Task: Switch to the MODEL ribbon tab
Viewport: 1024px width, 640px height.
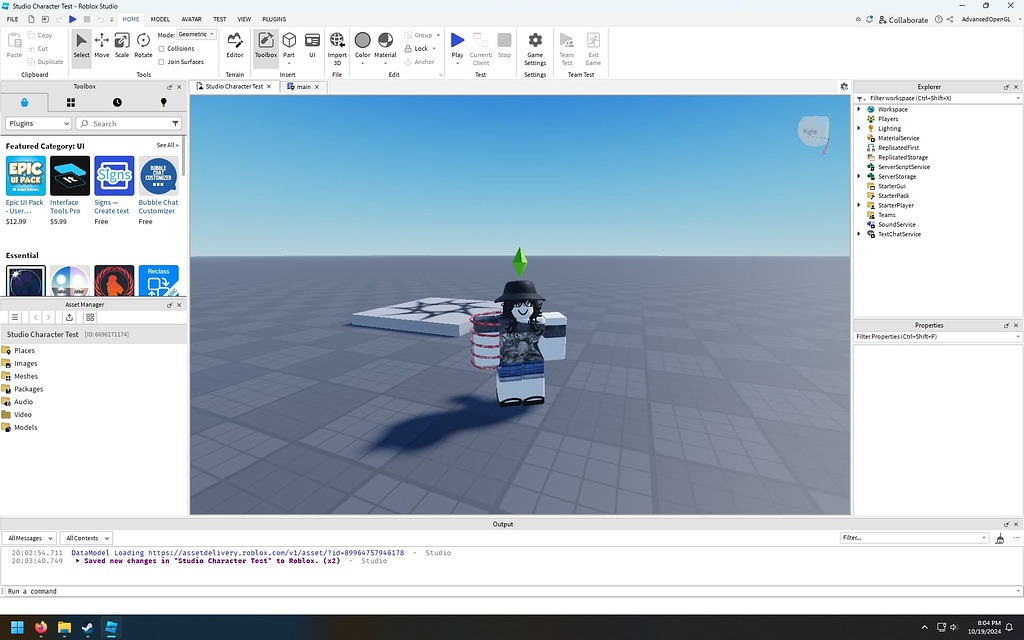Action: (160, 18)
